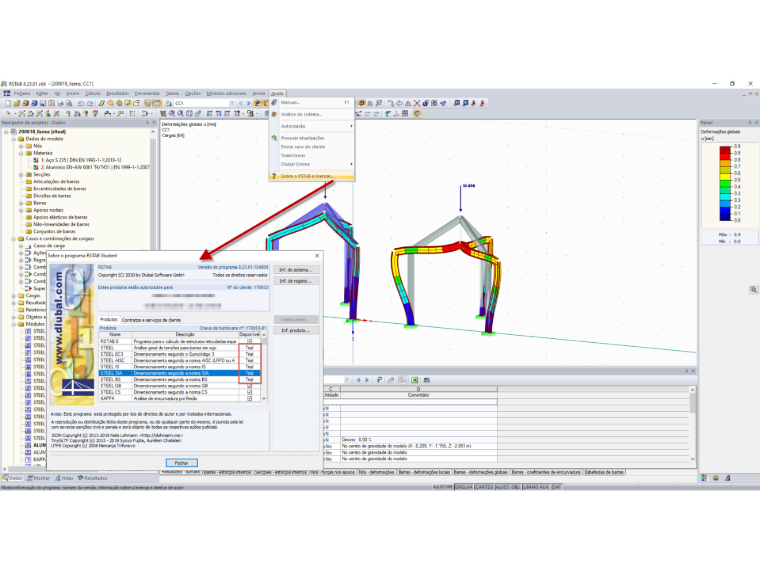Expand the Secções tree node

click(x=21, y=174)
